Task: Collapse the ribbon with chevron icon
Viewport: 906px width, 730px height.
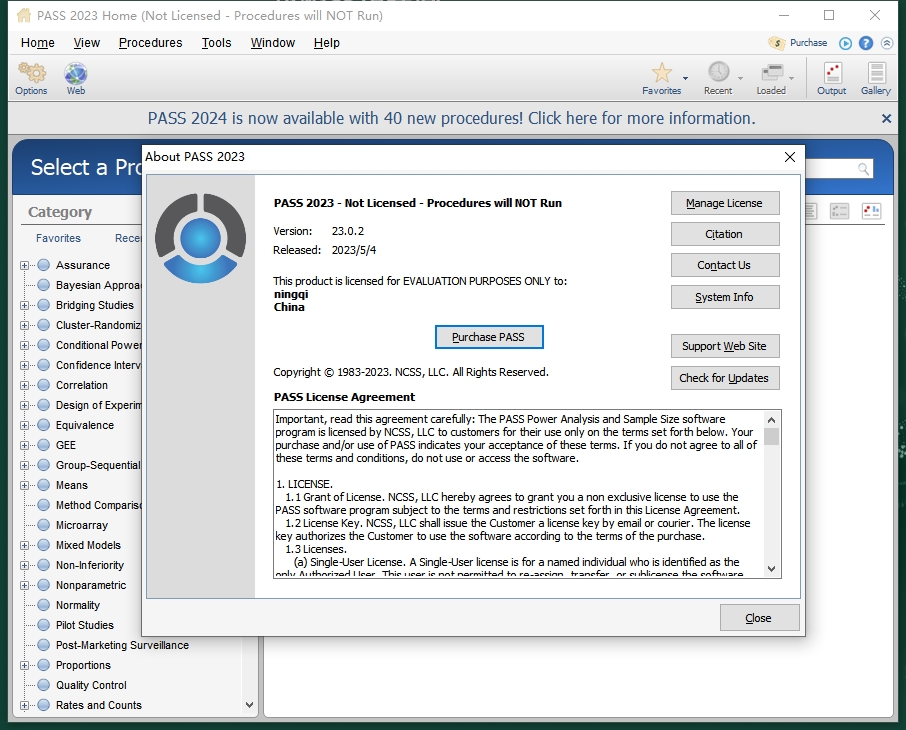Action: point(886,43)
